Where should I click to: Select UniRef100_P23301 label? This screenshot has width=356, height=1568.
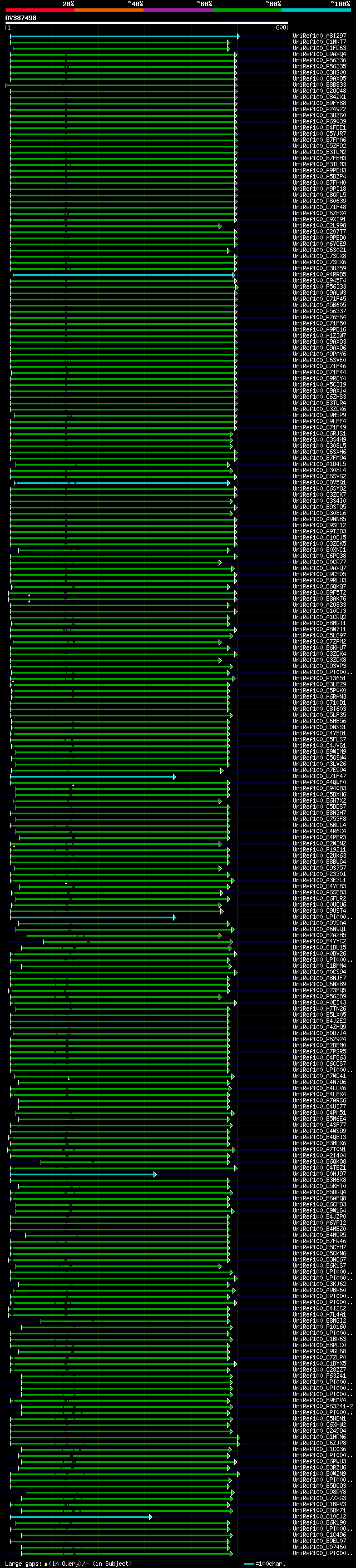pos(319,875)
